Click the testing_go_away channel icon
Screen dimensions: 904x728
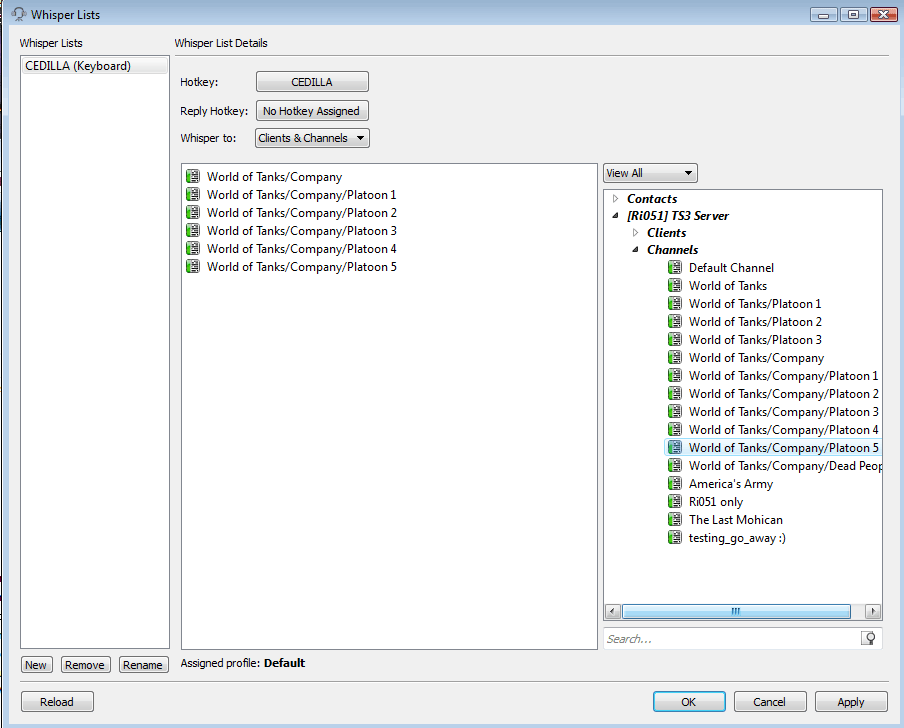coord(675,538)
